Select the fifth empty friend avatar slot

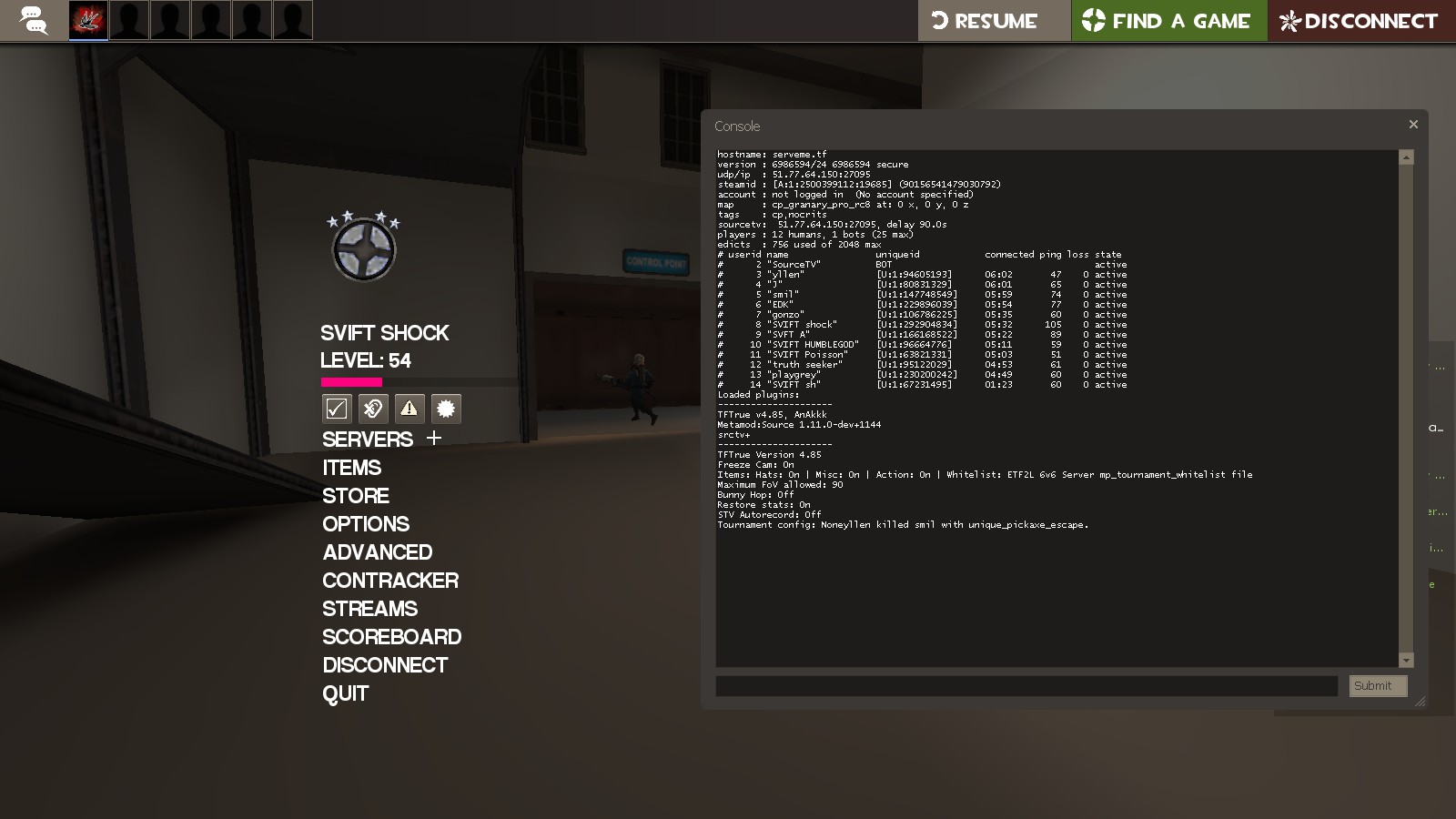point(252,20)
